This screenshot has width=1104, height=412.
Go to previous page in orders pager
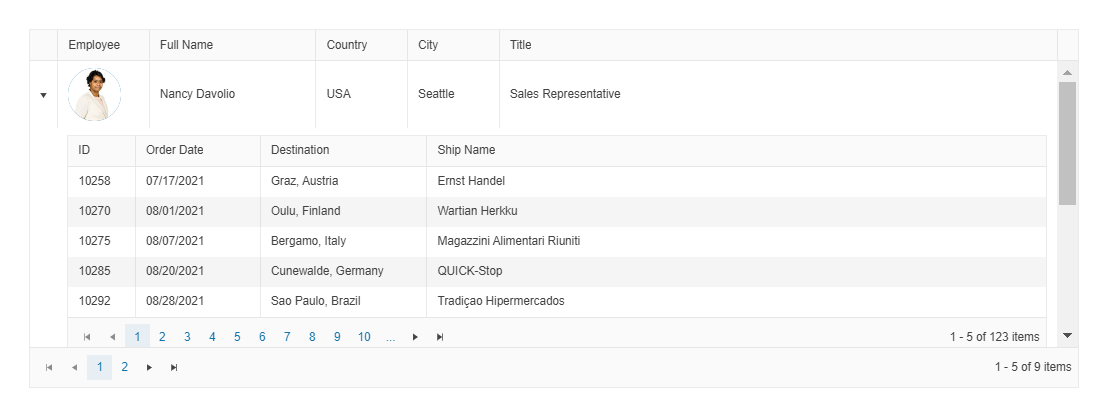(x=112, y=337)
